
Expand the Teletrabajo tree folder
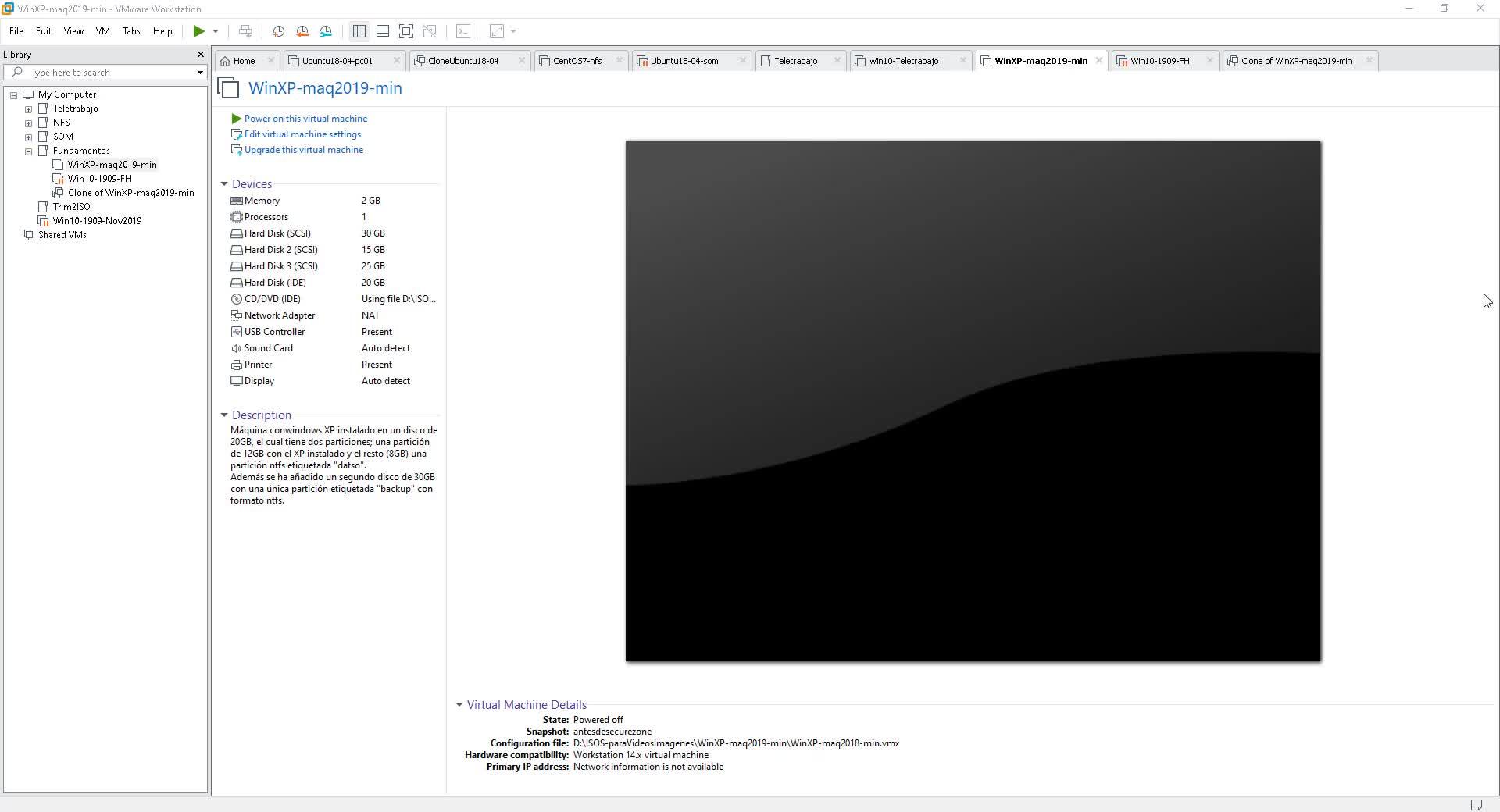(x=29, y=109)
